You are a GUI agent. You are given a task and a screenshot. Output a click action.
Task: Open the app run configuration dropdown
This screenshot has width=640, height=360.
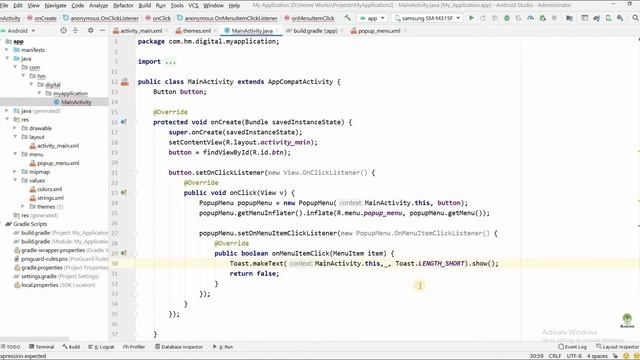(372, 18)
